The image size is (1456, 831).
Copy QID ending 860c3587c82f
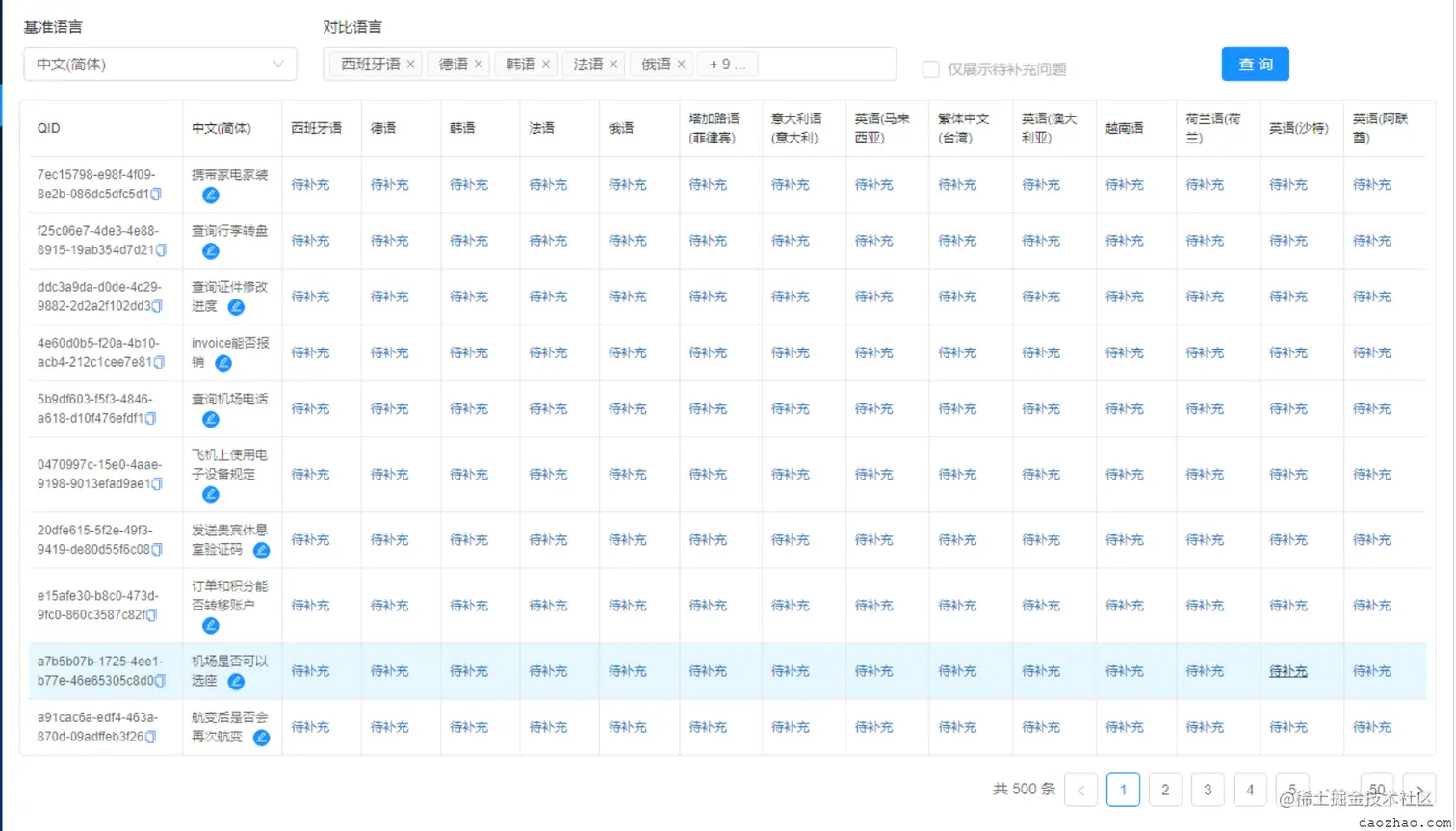152,614
